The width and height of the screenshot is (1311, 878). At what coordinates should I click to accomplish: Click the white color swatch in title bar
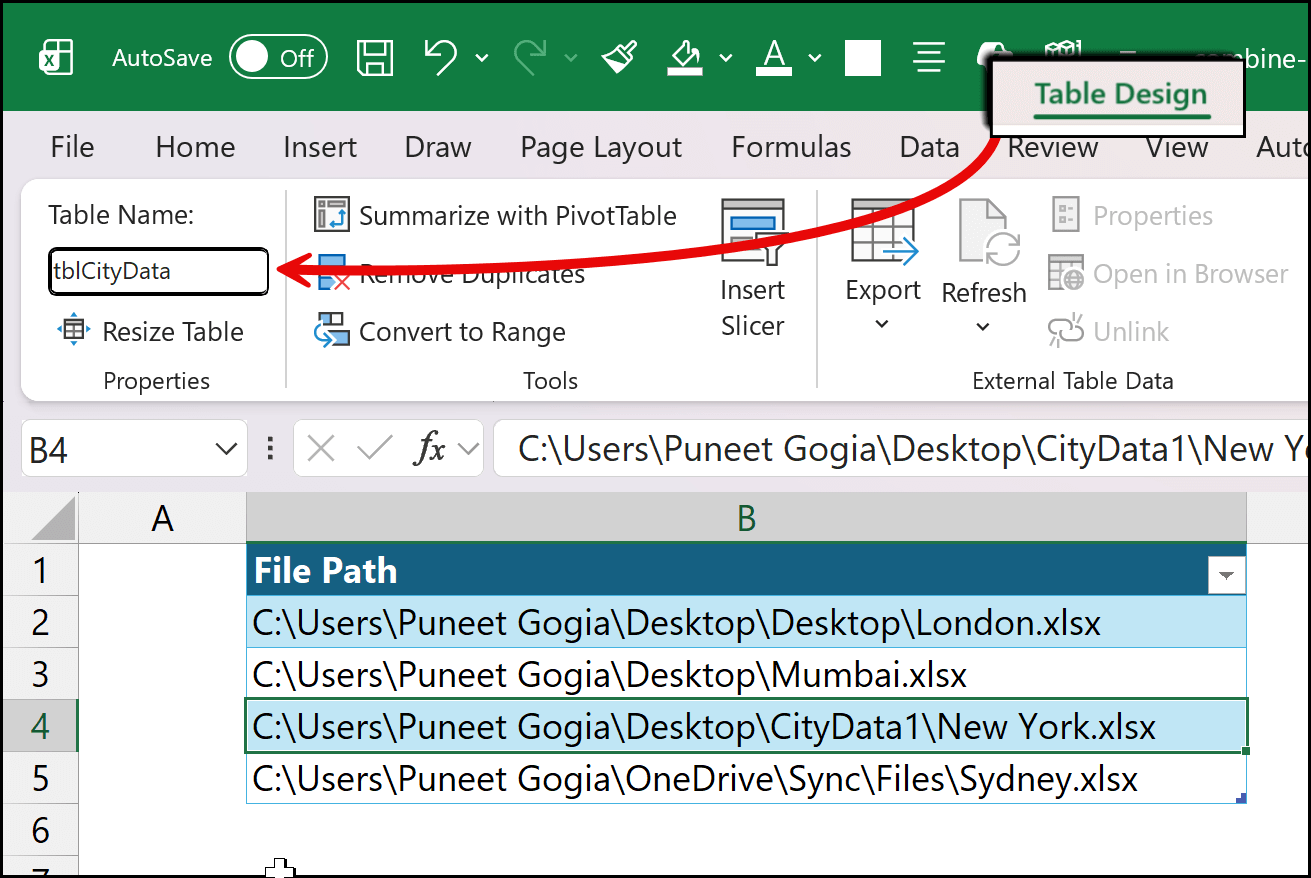tap(862, 58)
